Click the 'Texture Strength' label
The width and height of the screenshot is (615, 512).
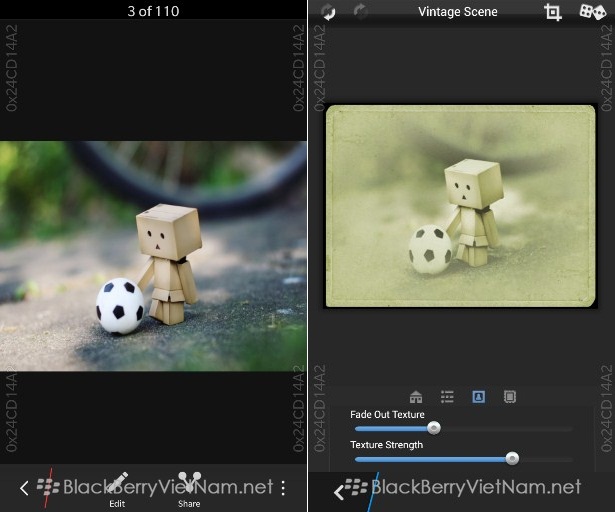tap(386, 445)
